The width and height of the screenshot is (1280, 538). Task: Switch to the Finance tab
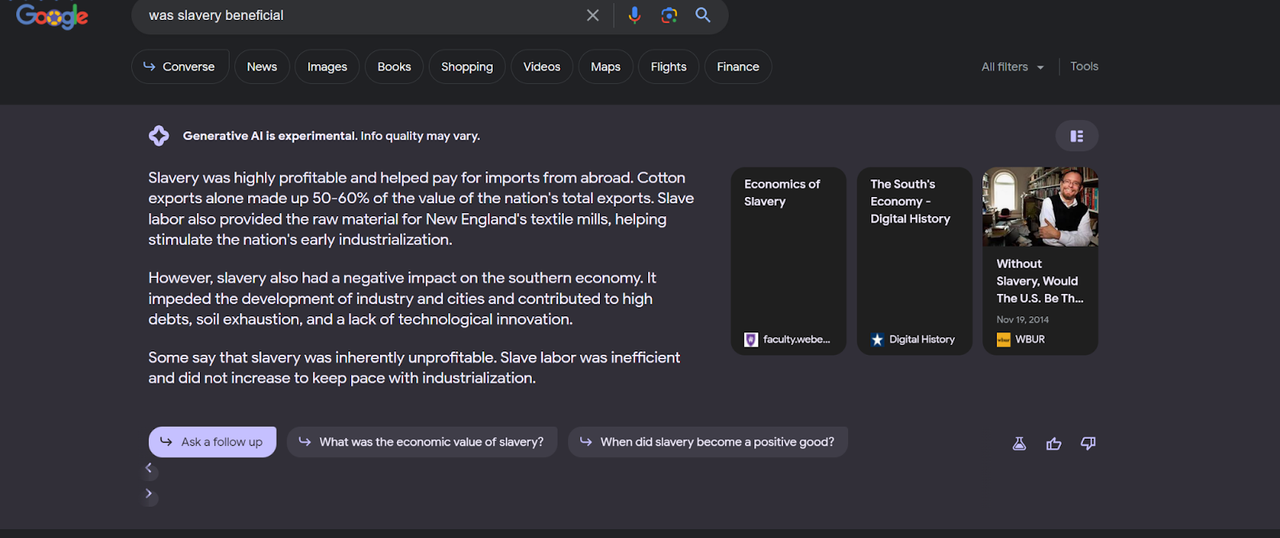(x=738, y=67)
